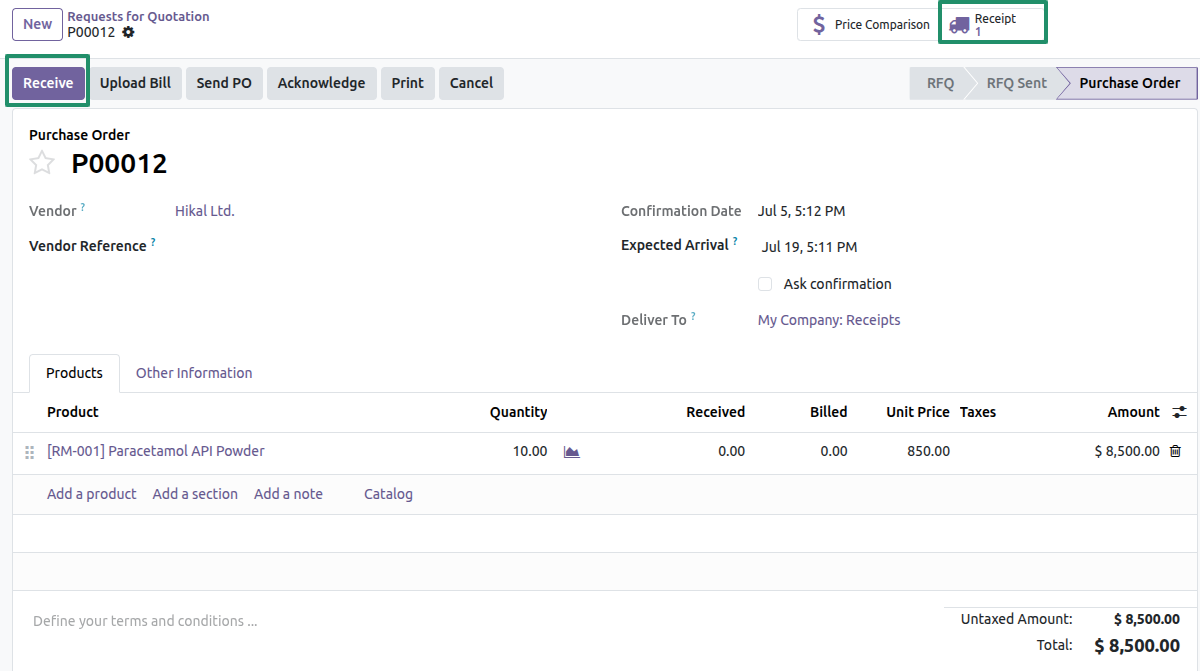Open the gear settings icon beside P00012

click(x=128, y=32)
